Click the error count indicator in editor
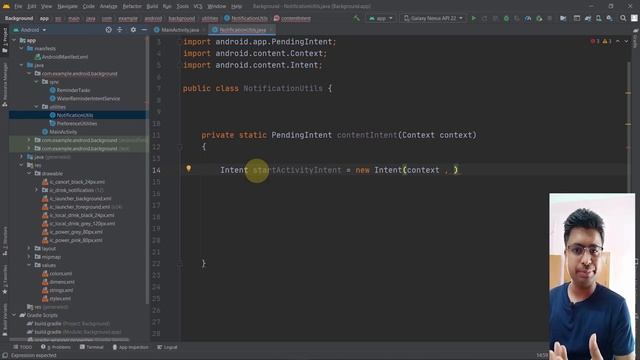 coord(595,41)
